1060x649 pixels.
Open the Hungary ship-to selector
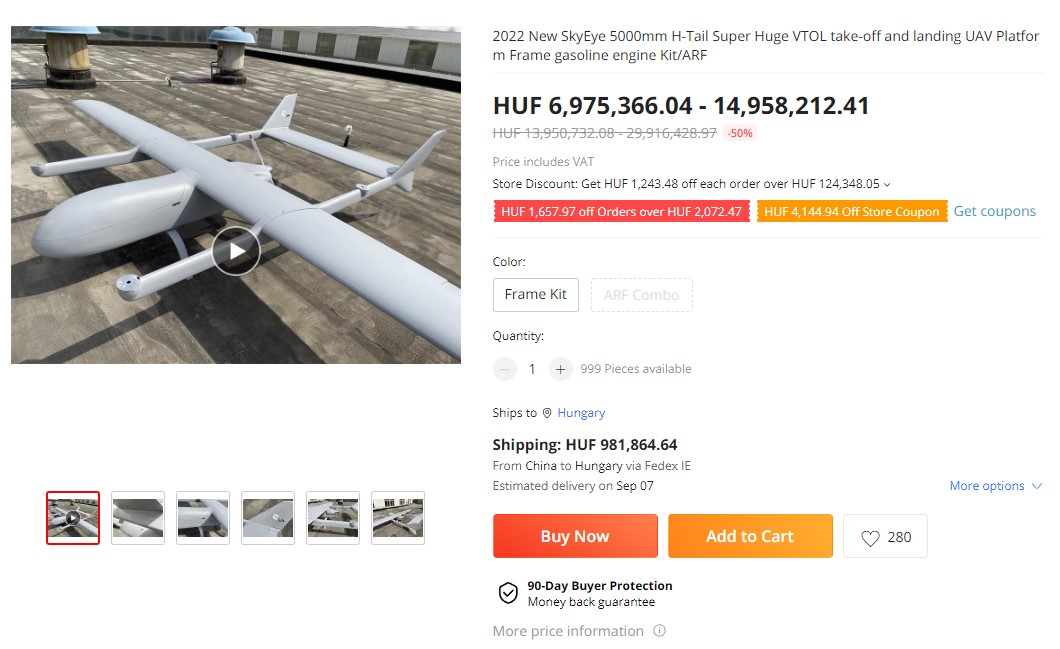point(581,413)
